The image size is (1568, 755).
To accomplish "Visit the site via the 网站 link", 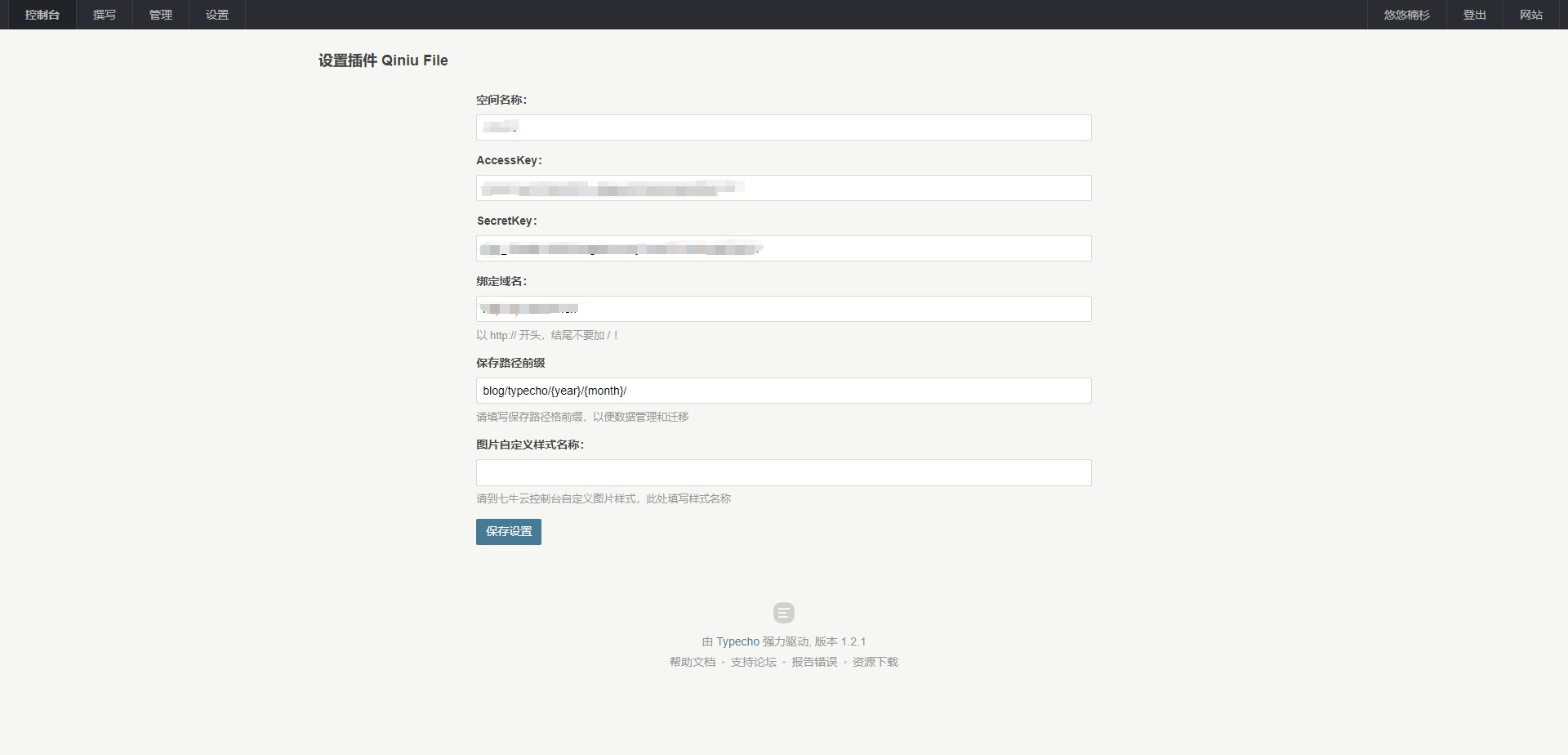I will [1530, 15].
